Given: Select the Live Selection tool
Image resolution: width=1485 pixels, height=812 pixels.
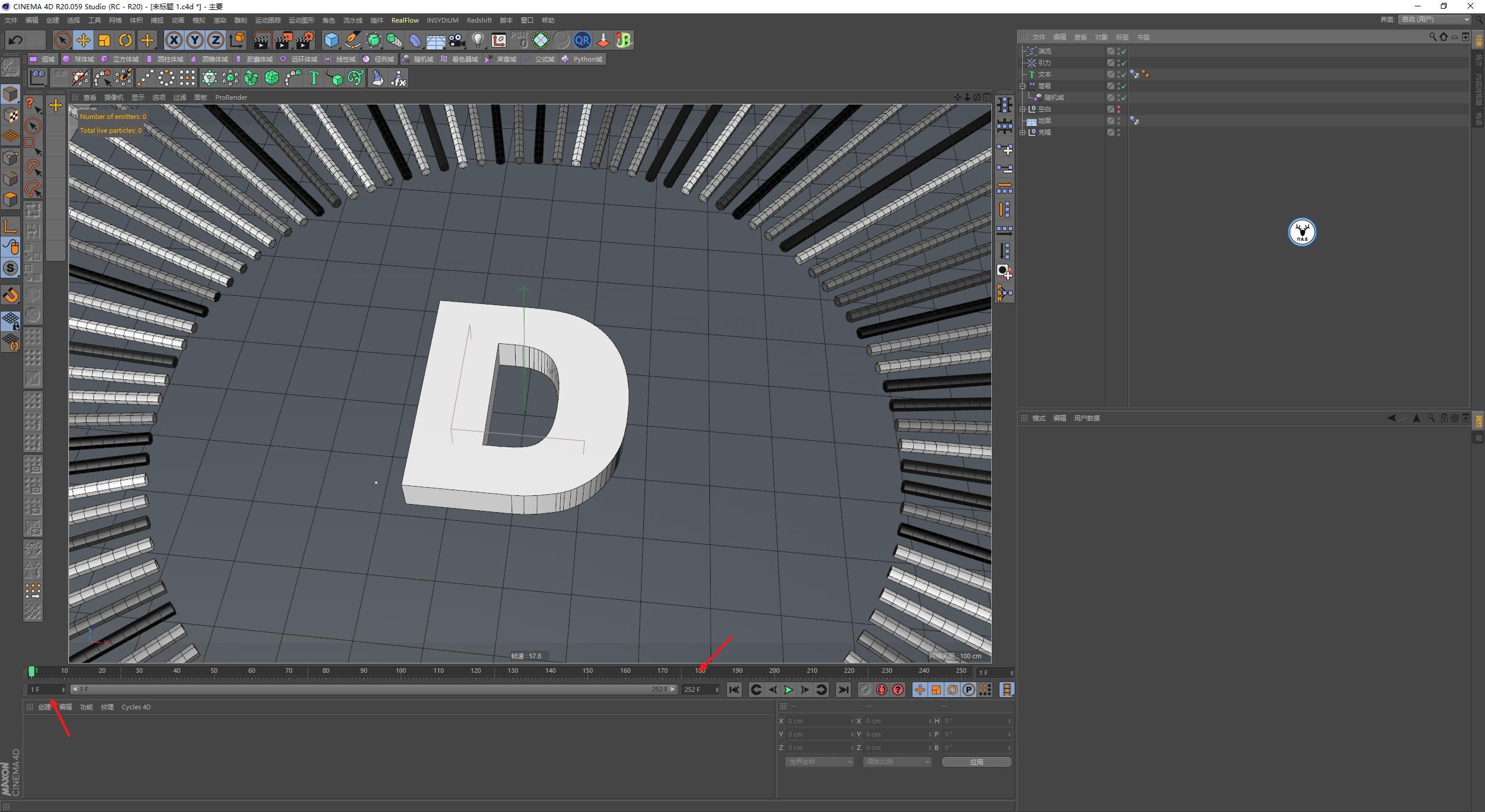Looking at the screenshot, I should (x=61, y=40).
